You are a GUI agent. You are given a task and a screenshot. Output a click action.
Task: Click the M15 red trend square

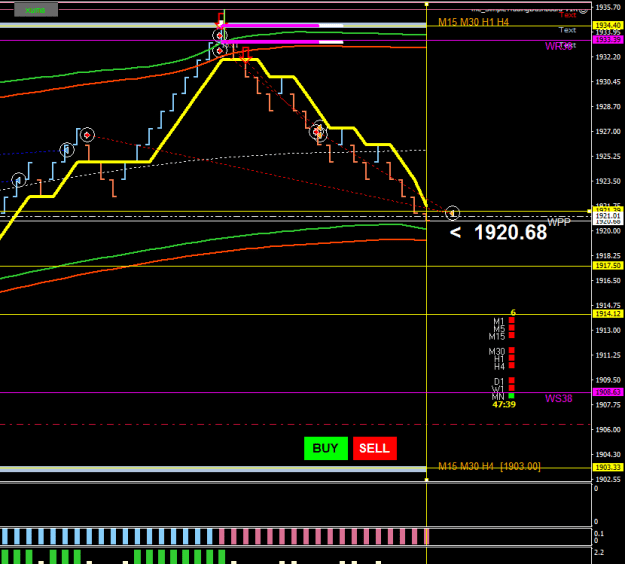tap(512, 335)
